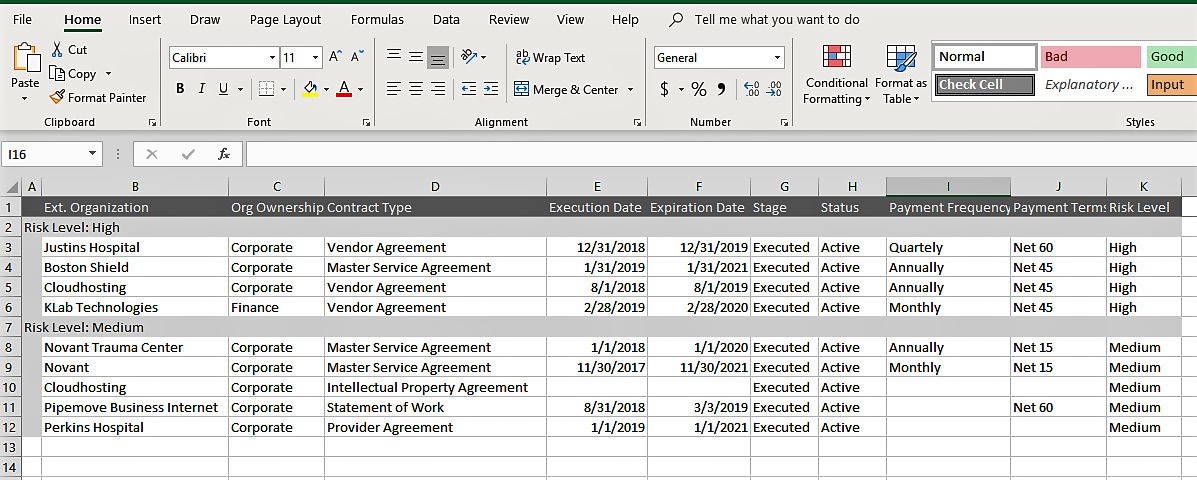Open Conditional Formatting menu
This screenshot has height=480, width=1197.
[837, 75]
